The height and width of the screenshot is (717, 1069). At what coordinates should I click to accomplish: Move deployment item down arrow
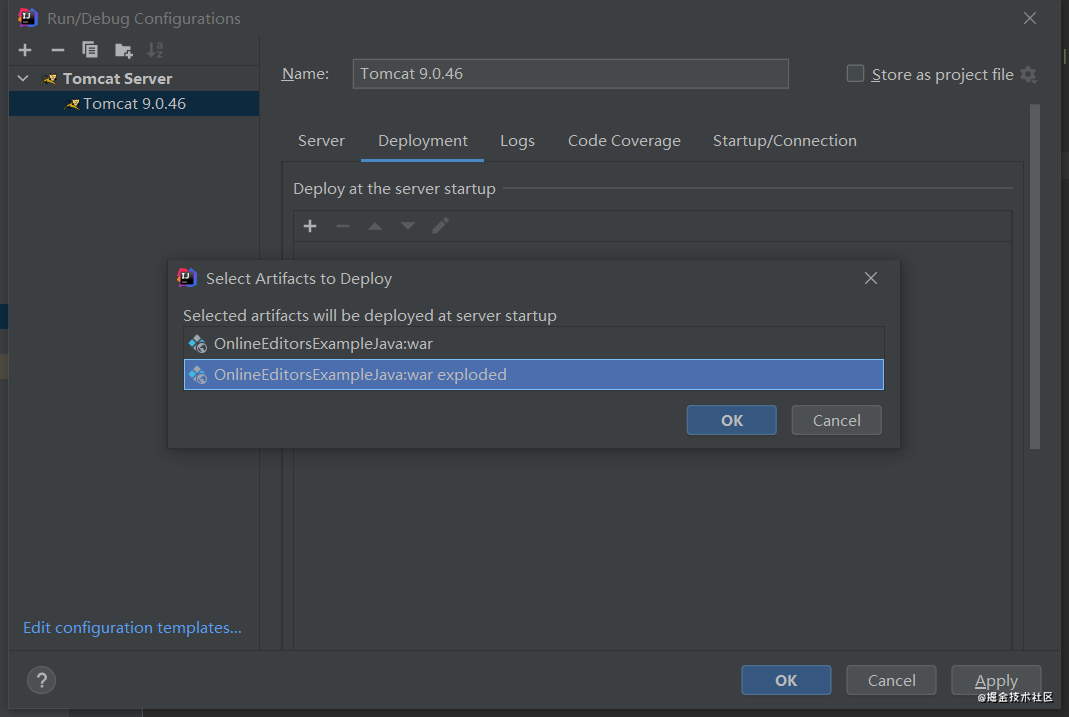[408, 226]
